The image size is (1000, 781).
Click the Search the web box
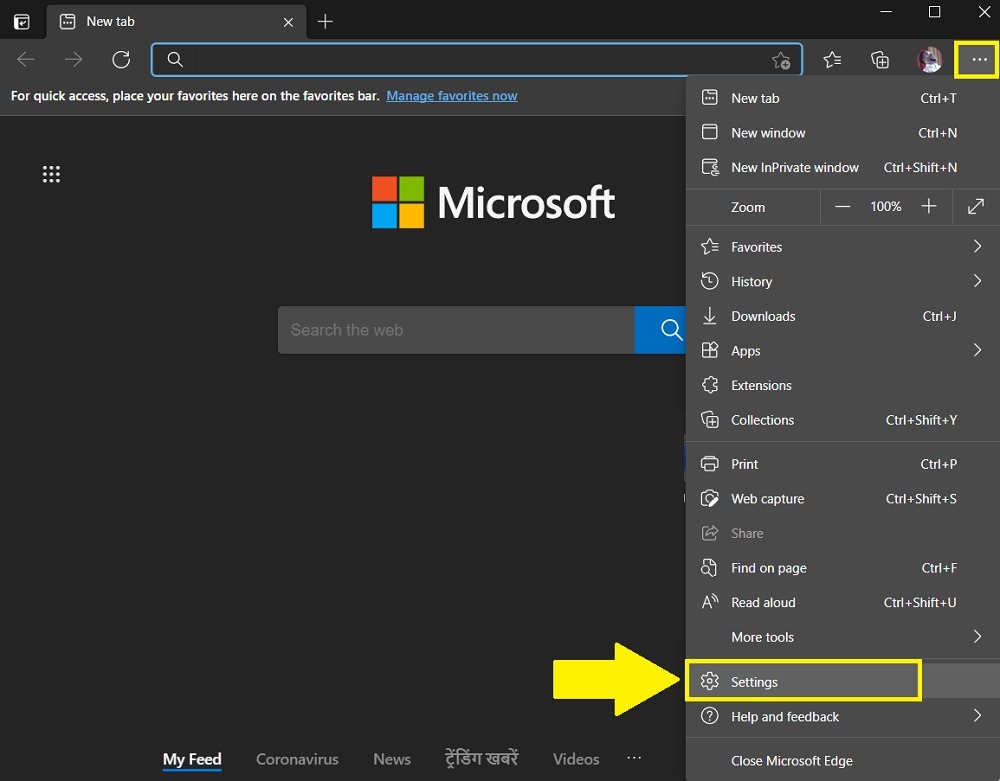coord(455,330)
